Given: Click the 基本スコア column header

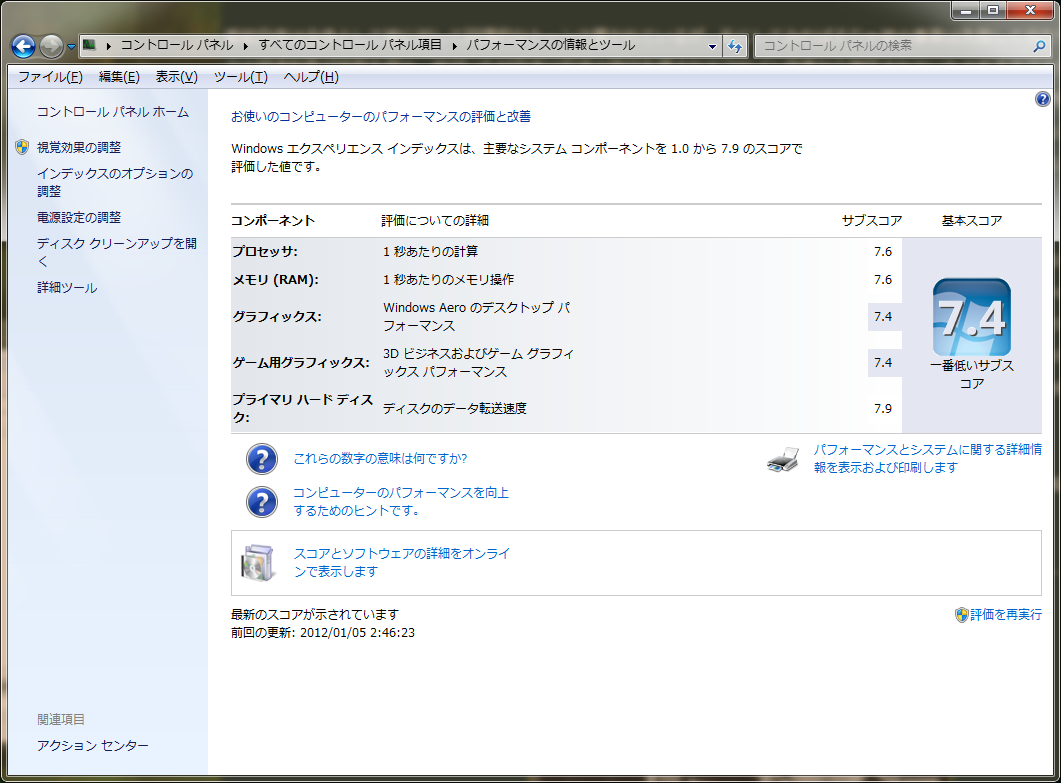Looking at the screenshot, I should point(972,221).
